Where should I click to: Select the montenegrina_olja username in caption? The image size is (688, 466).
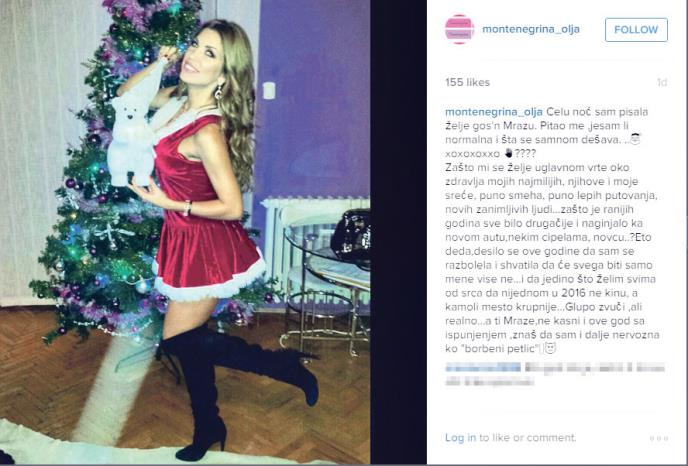coord(494,112)
